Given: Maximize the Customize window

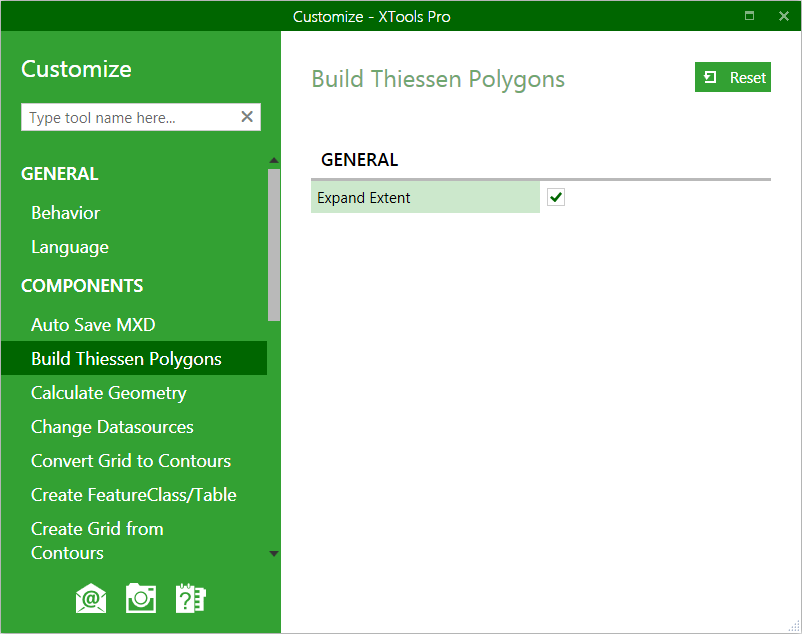Looking at the screenshot, I should (x=749, y=16).
